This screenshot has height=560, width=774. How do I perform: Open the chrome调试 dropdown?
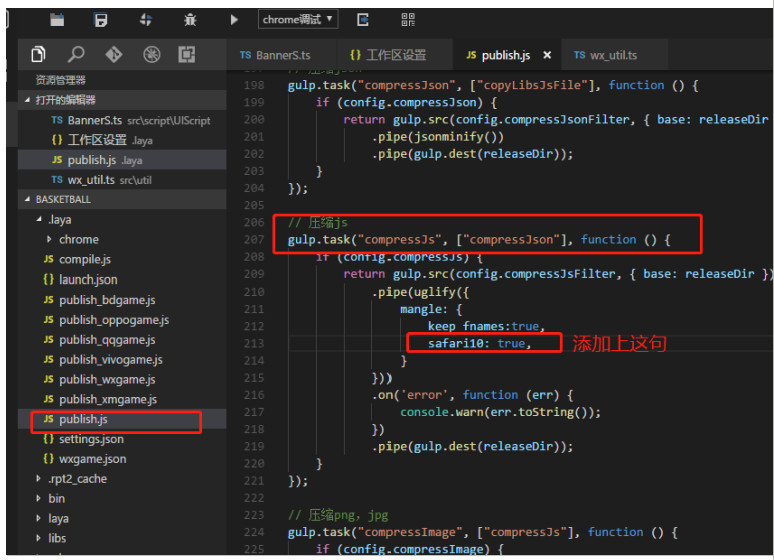(x=298, y=20)
